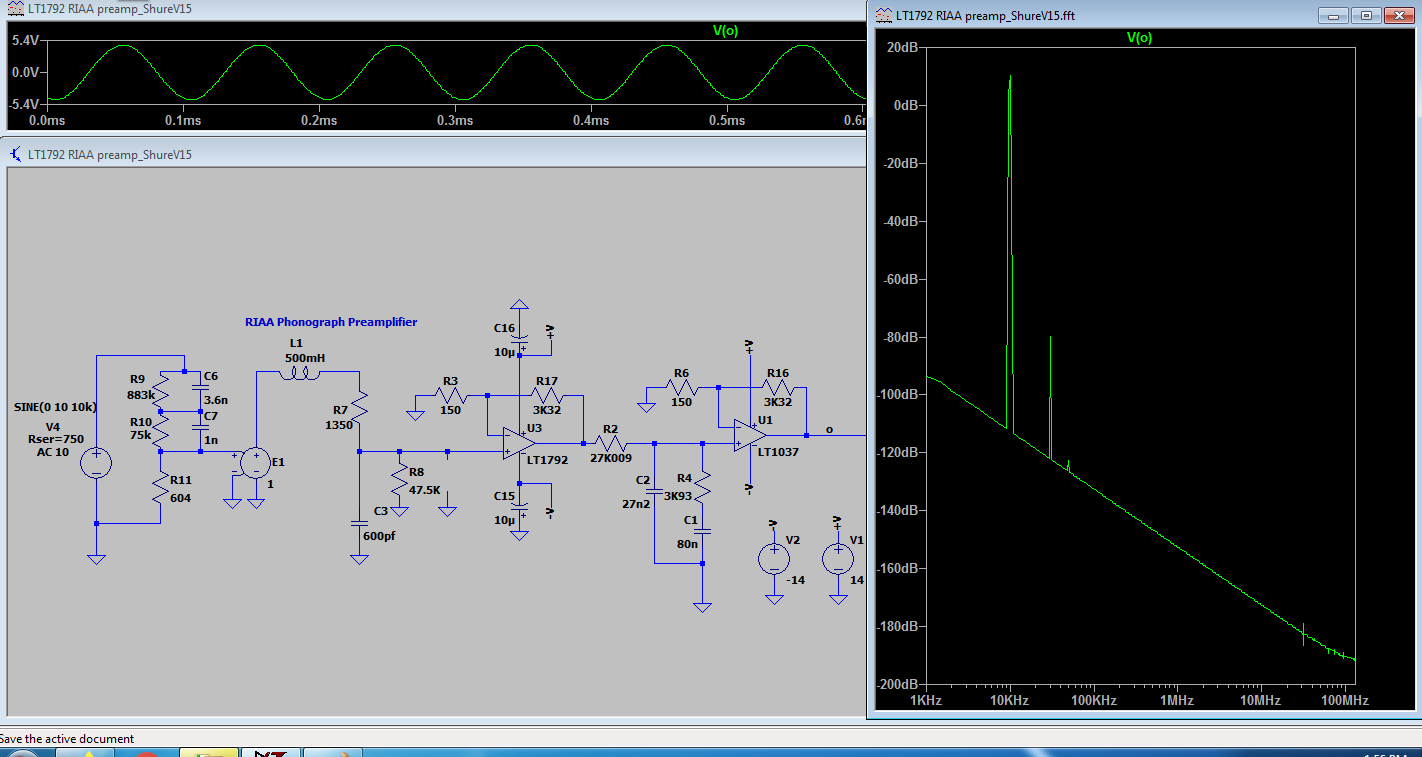Click the 'LT1792' op-amp model label
Viewport: 1422px width, 757px height.
pos(547,459)
